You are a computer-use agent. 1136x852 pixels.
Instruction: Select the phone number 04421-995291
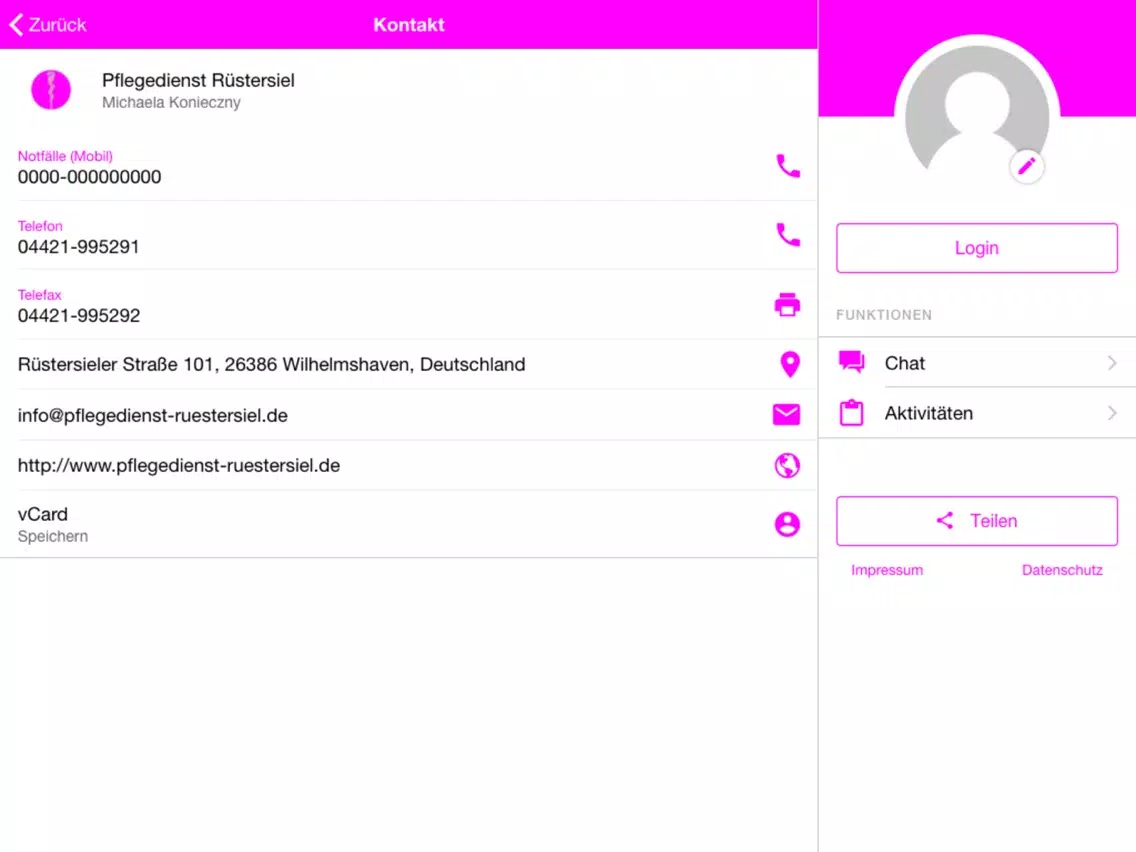pyautogui.click(x=78, y=247)
